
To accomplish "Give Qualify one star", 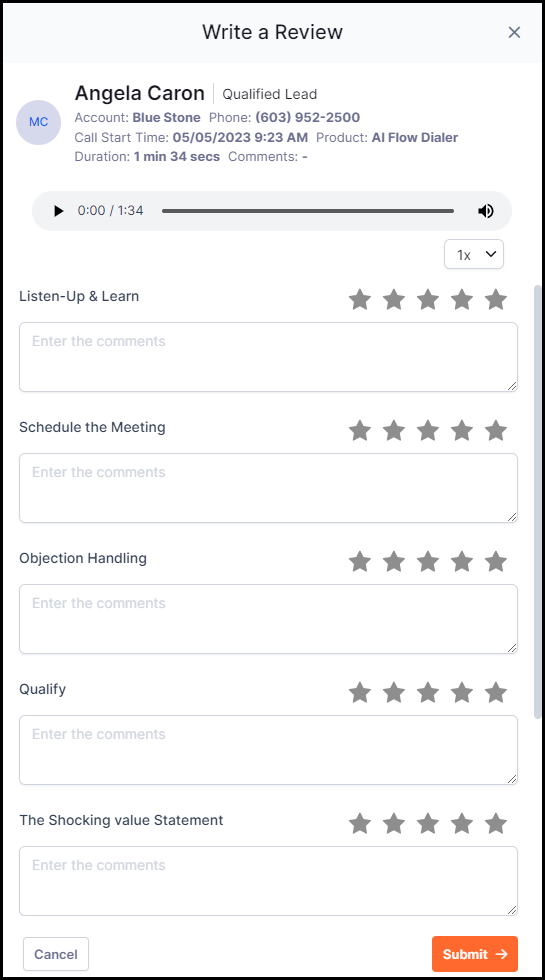I will click(x=360, y=692).
